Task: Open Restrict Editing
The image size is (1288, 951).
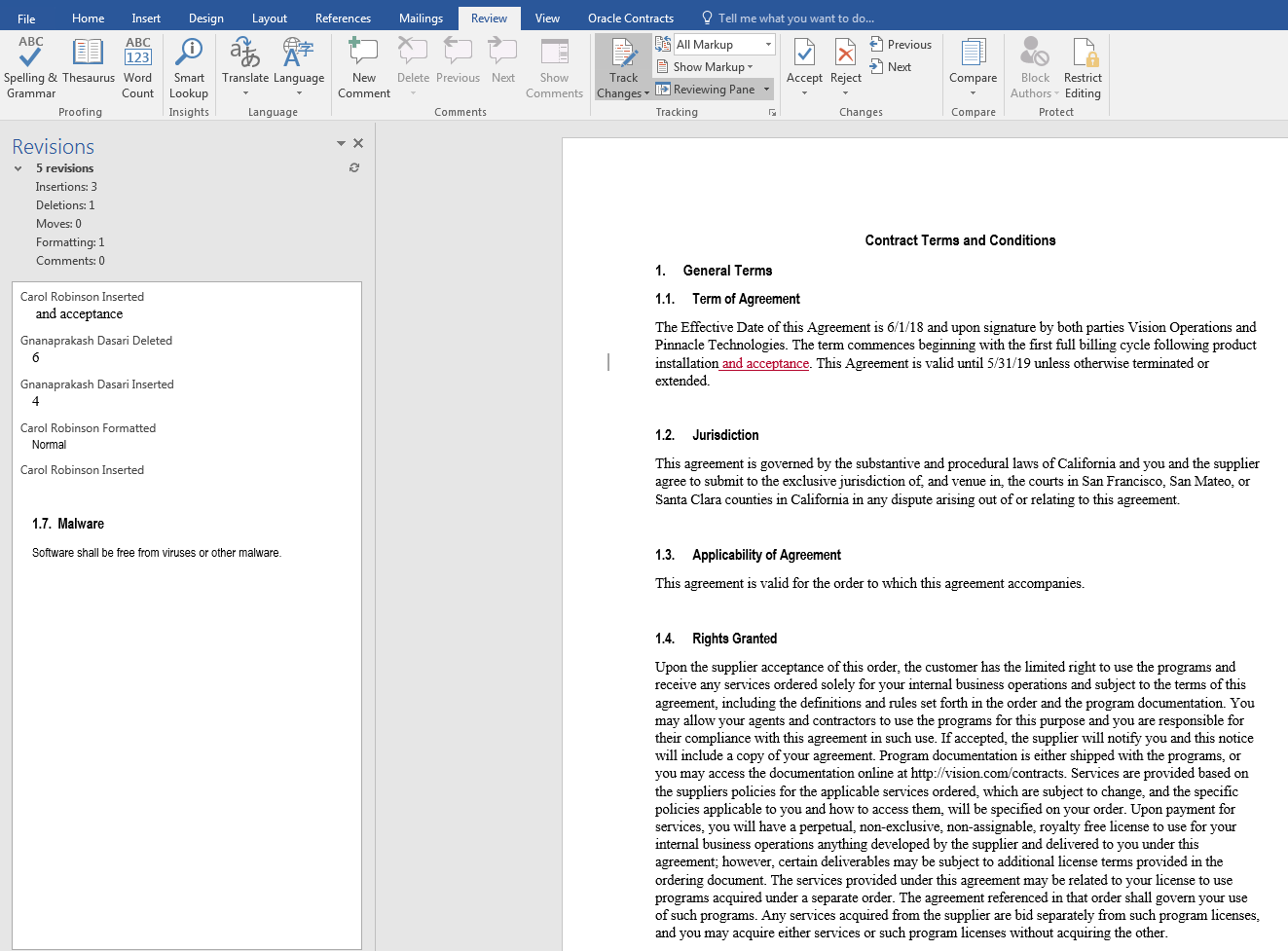Action: coord(1083,67)
